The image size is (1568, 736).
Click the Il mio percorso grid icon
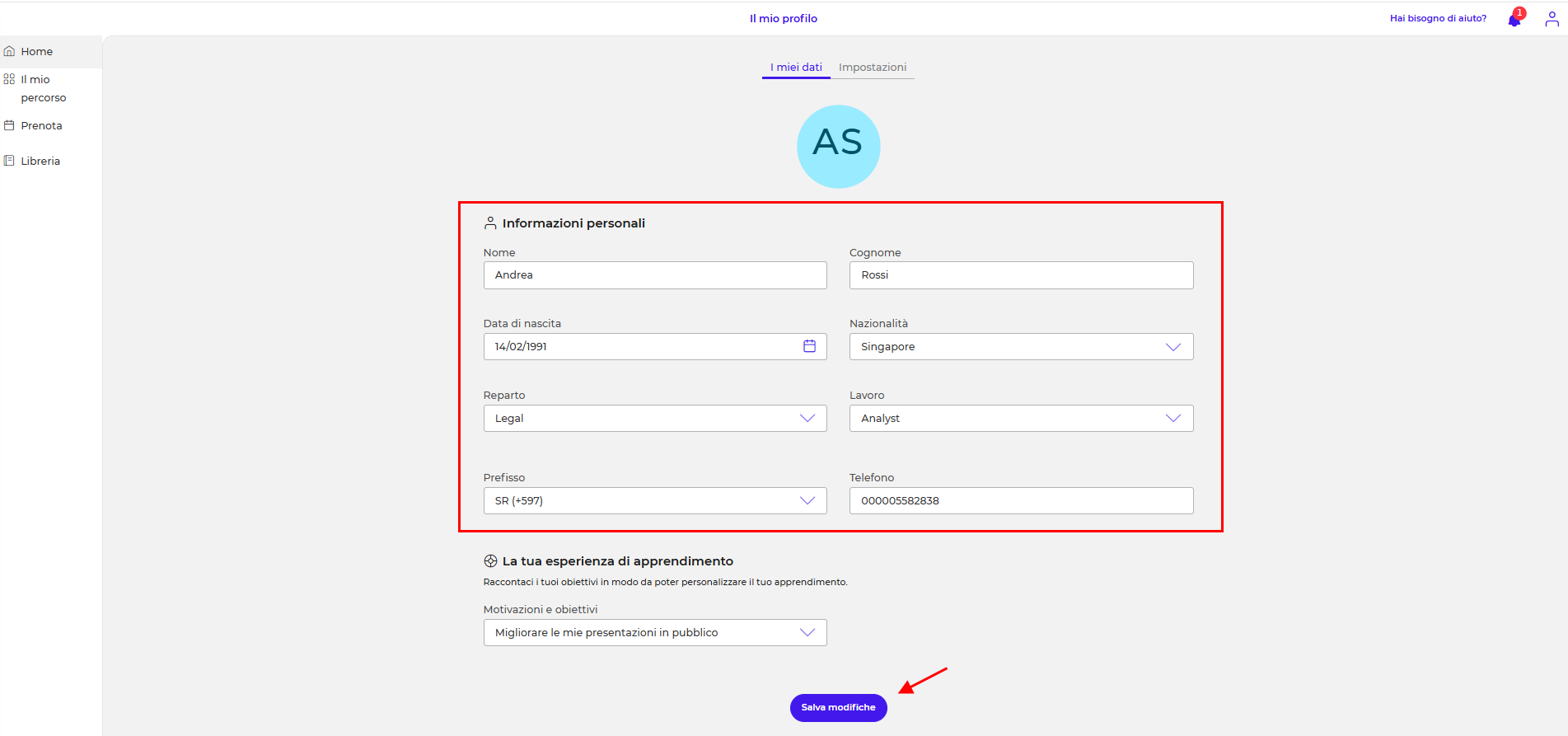(x=9, y=79)
